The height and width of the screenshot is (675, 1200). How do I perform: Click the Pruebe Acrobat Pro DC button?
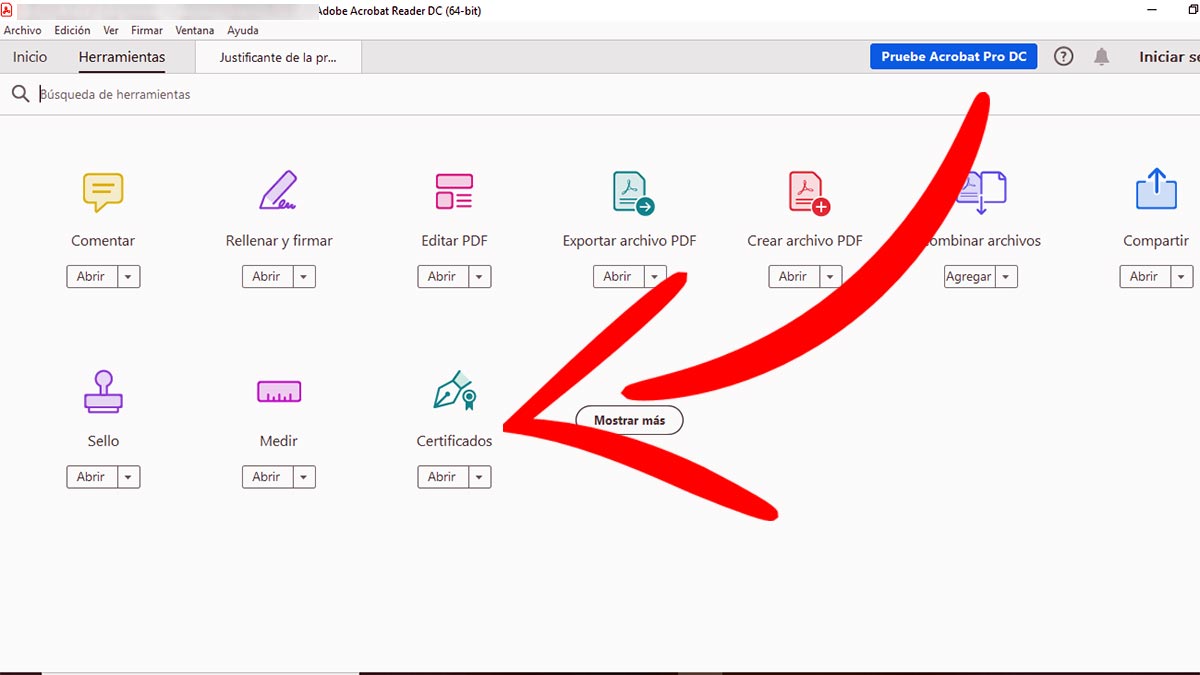pos(953,57)
